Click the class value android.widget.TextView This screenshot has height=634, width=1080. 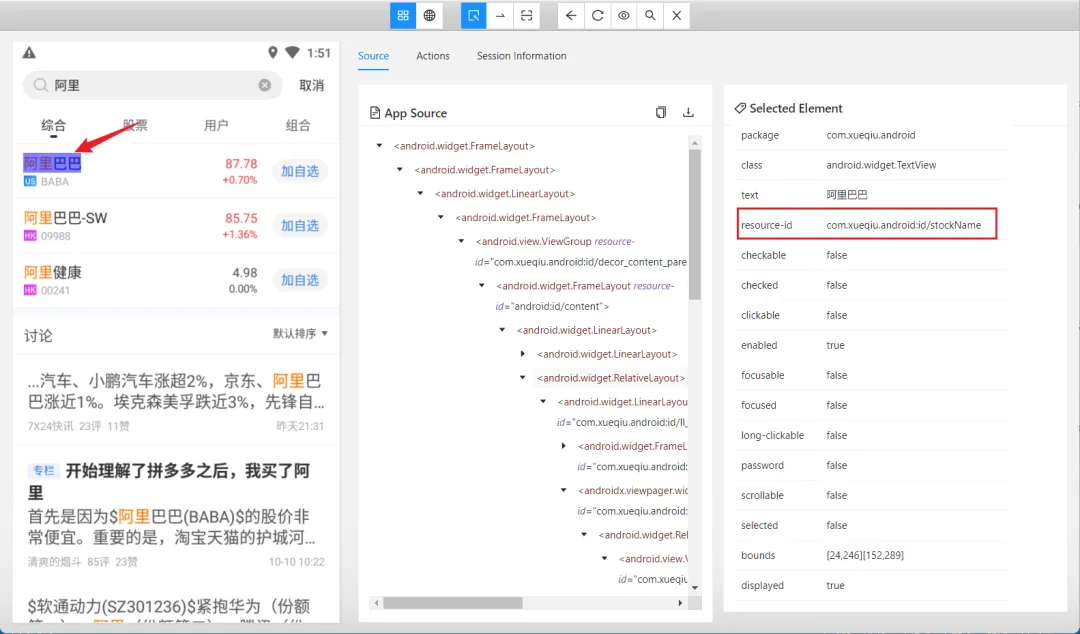click(x=881, y=165)
